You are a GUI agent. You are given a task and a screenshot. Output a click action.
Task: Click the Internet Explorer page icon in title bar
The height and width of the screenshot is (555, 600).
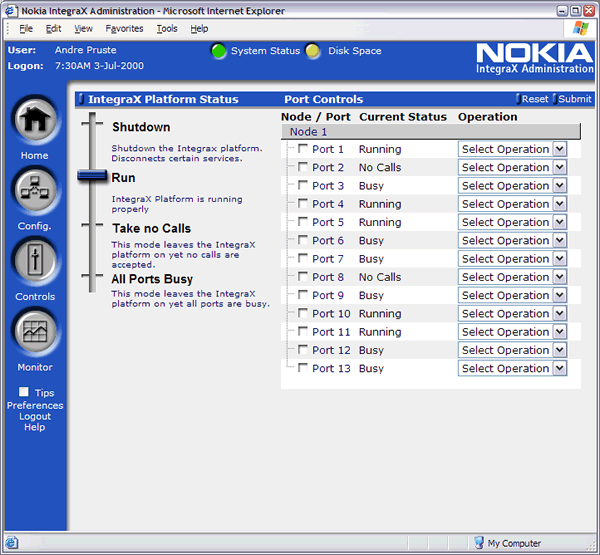(x=11, y=11)
